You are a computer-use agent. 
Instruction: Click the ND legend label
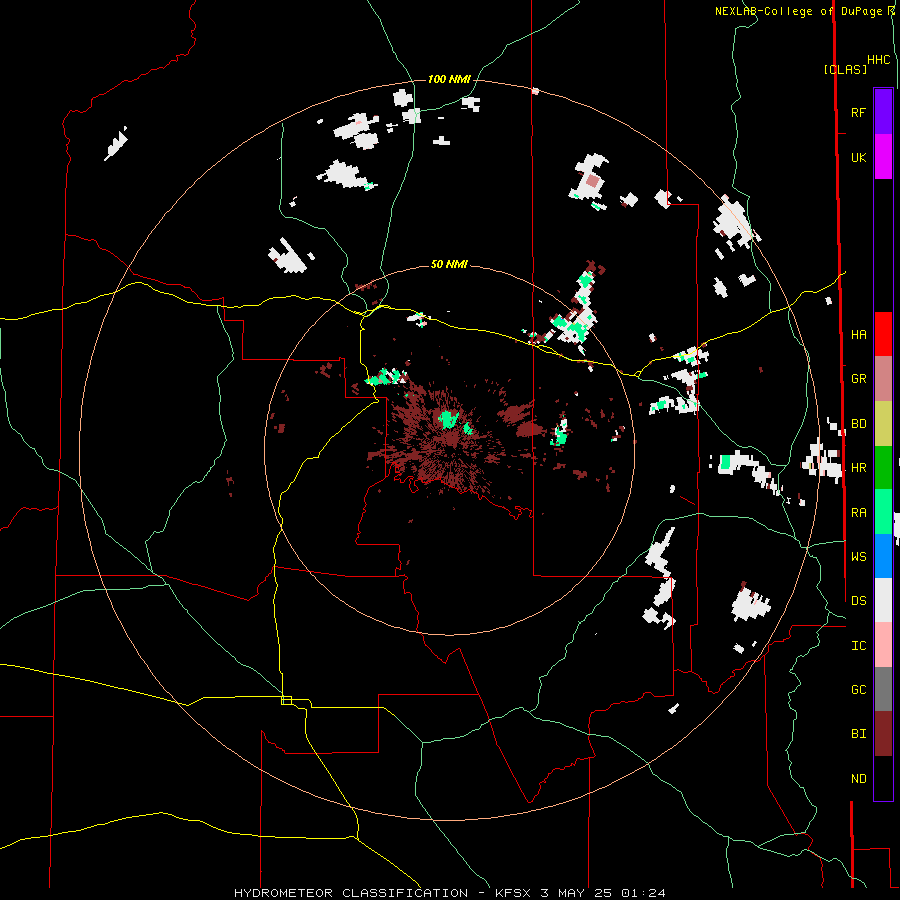tap(858, 779)
